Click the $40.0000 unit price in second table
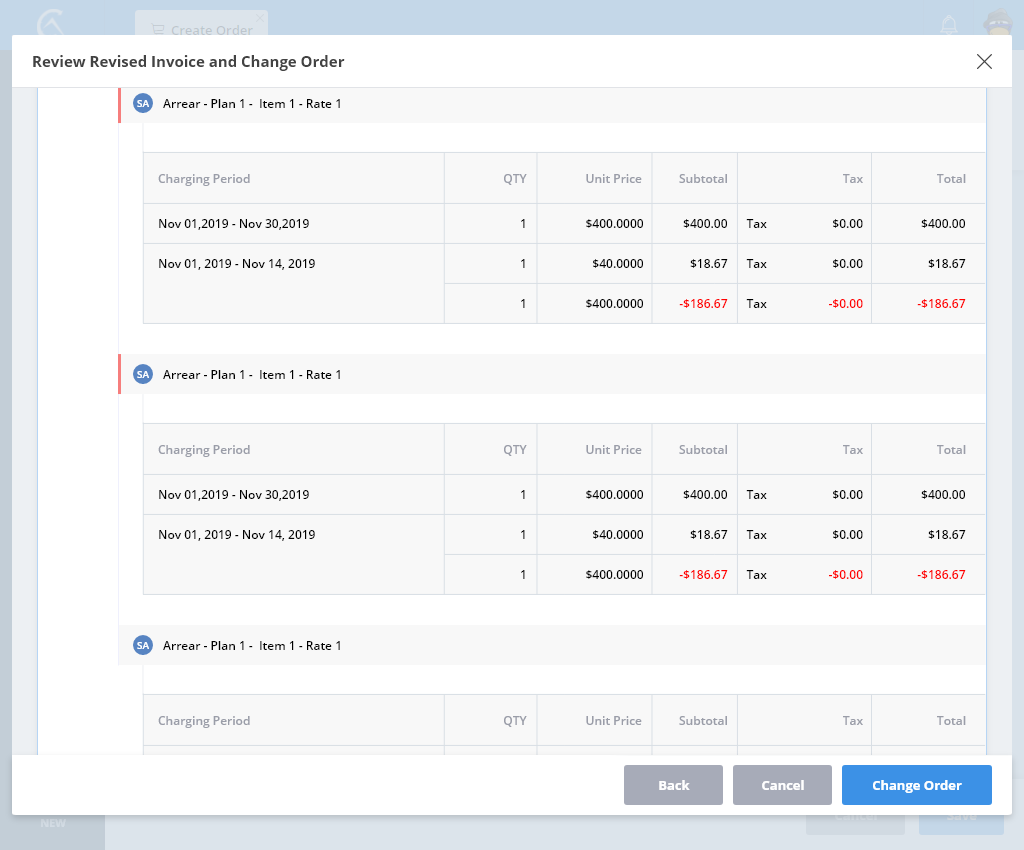Image resolution: width=1024 pixels, height=850 pixels. [617, 535]
